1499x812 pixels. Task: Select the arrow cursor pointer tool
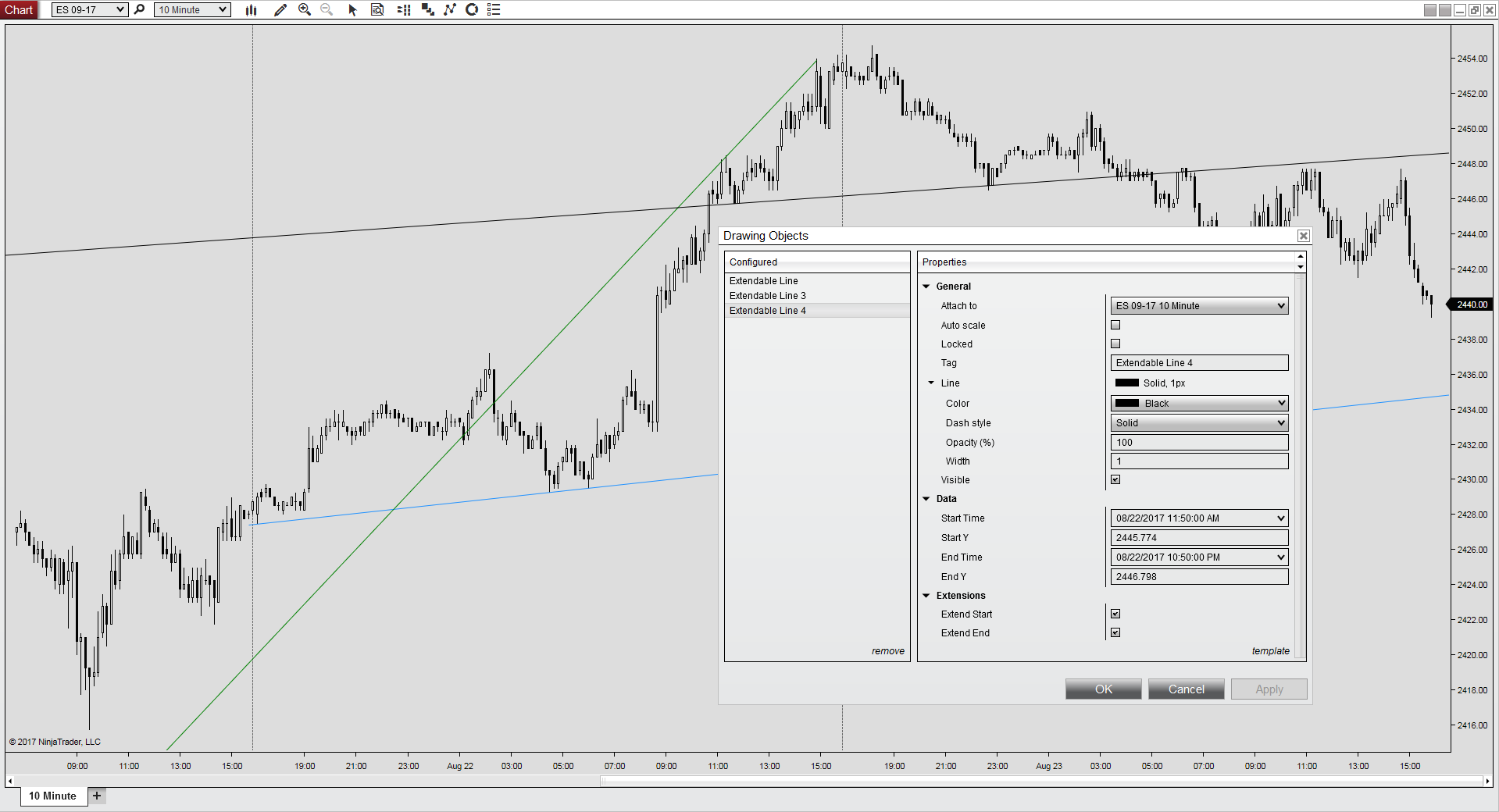pyautogui.click(x=352, y=10)
